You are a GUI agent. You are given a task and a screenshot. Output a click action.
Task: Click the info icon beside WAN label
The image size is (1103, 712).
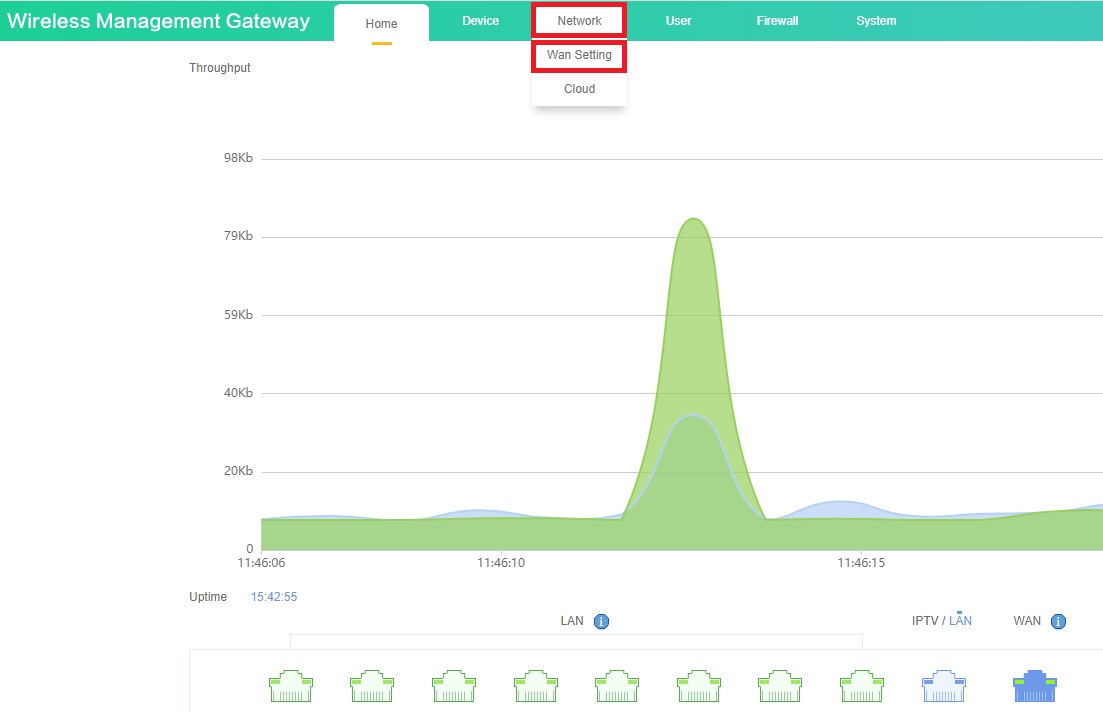coord(1058,621)
